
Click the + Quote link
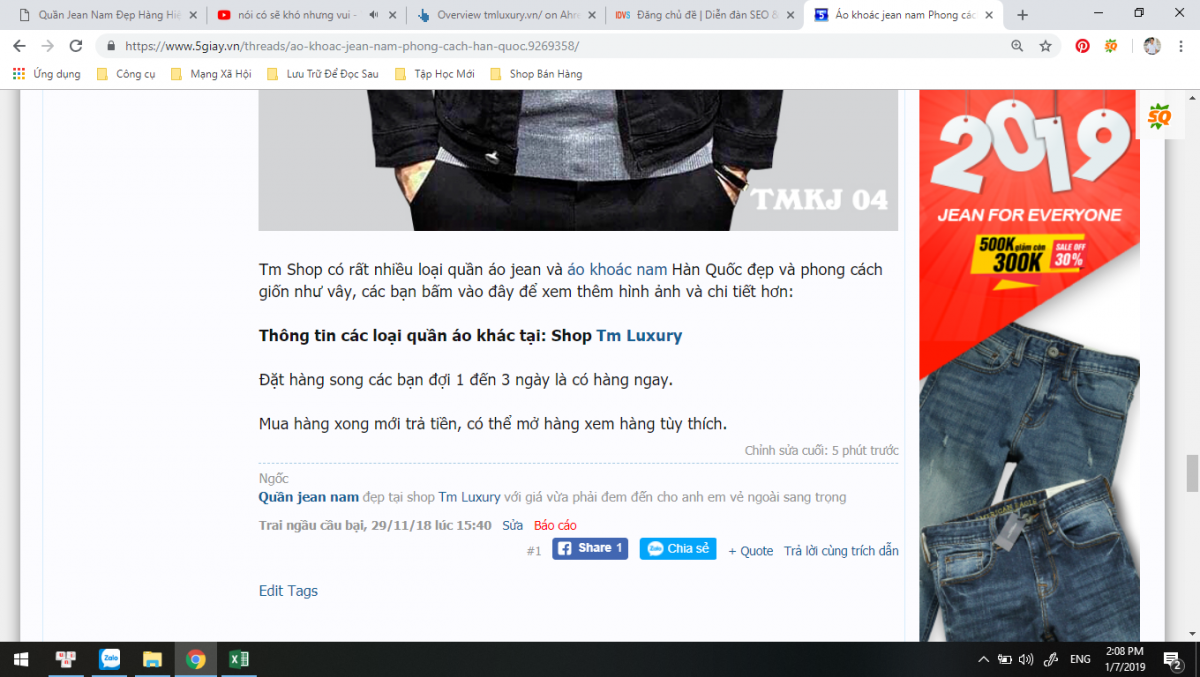coord(750,551)
